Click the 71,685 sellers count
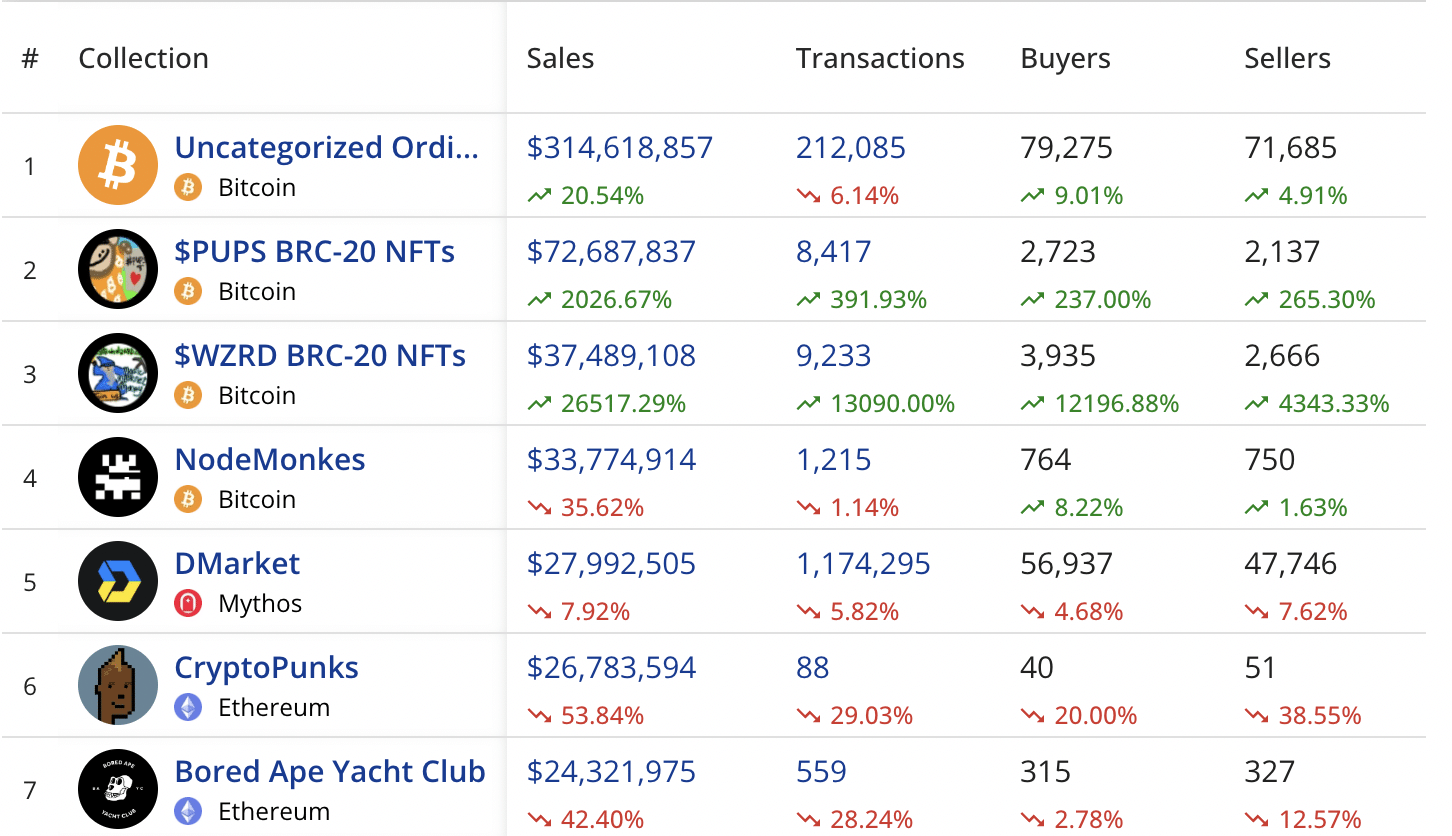The height and width of the screenshot is (836, 1452). click(x=1290, y=148)
